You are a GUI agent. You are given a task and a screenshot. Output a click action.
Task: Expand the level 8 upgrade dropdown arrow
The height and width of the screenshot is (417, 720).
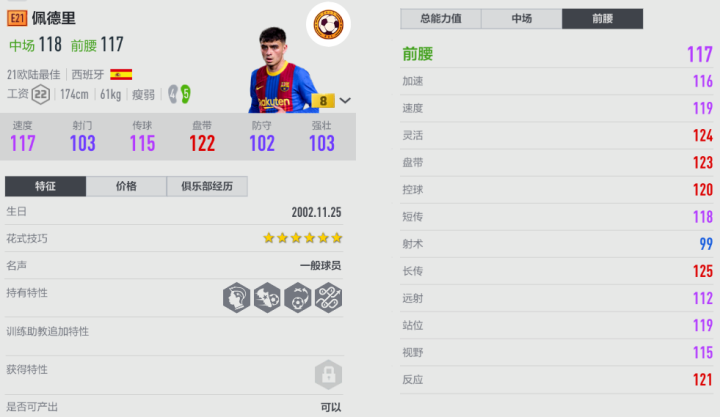(345, 100)
